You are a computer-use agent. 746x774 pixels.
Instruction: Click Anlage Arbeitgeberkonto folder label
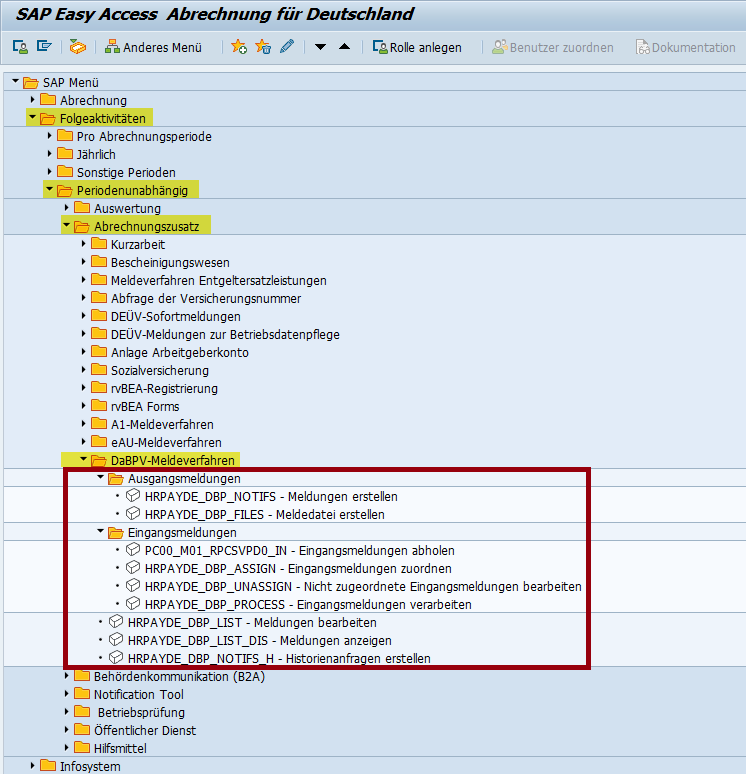[x=180, y=352]
